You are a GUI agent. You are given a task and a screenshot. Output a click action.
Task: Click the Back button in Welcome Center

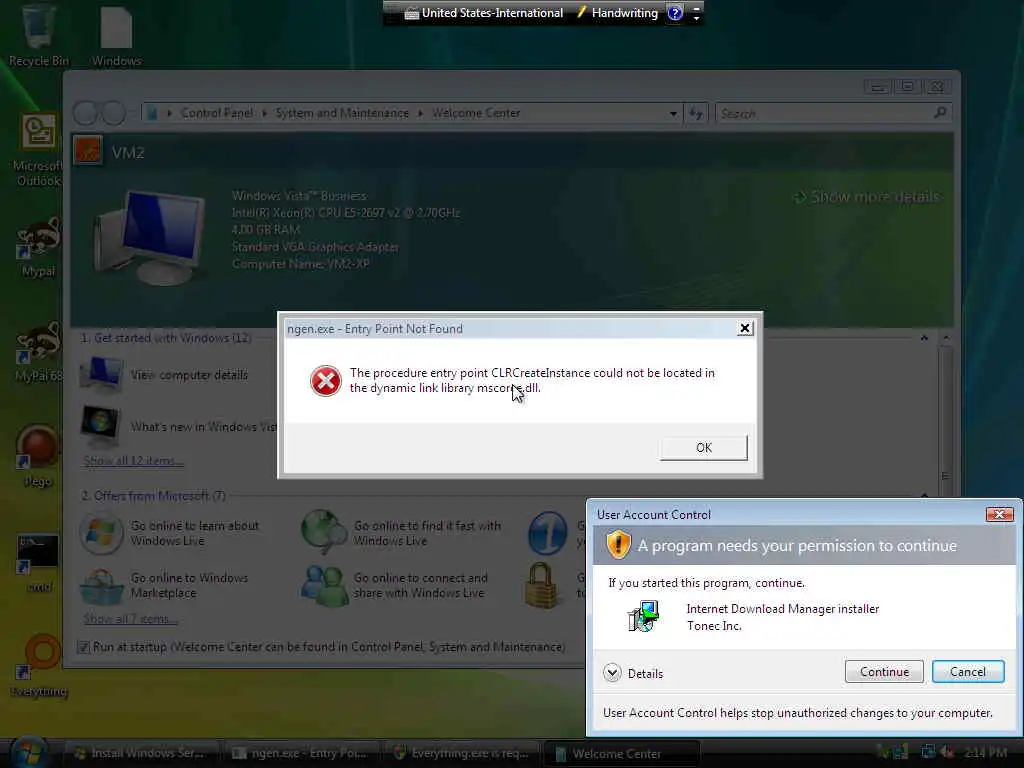86,114
